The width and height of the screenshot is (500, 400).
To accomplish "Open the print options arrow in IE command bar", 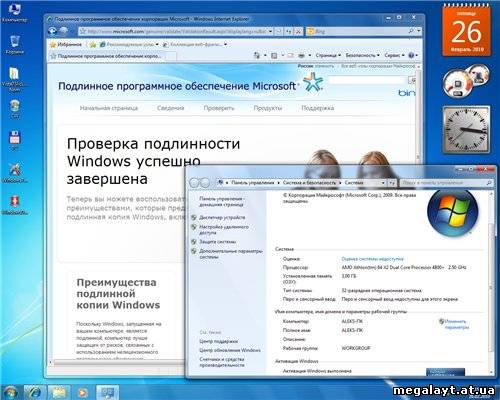I will pyautogui.click(x=310, y=55).
